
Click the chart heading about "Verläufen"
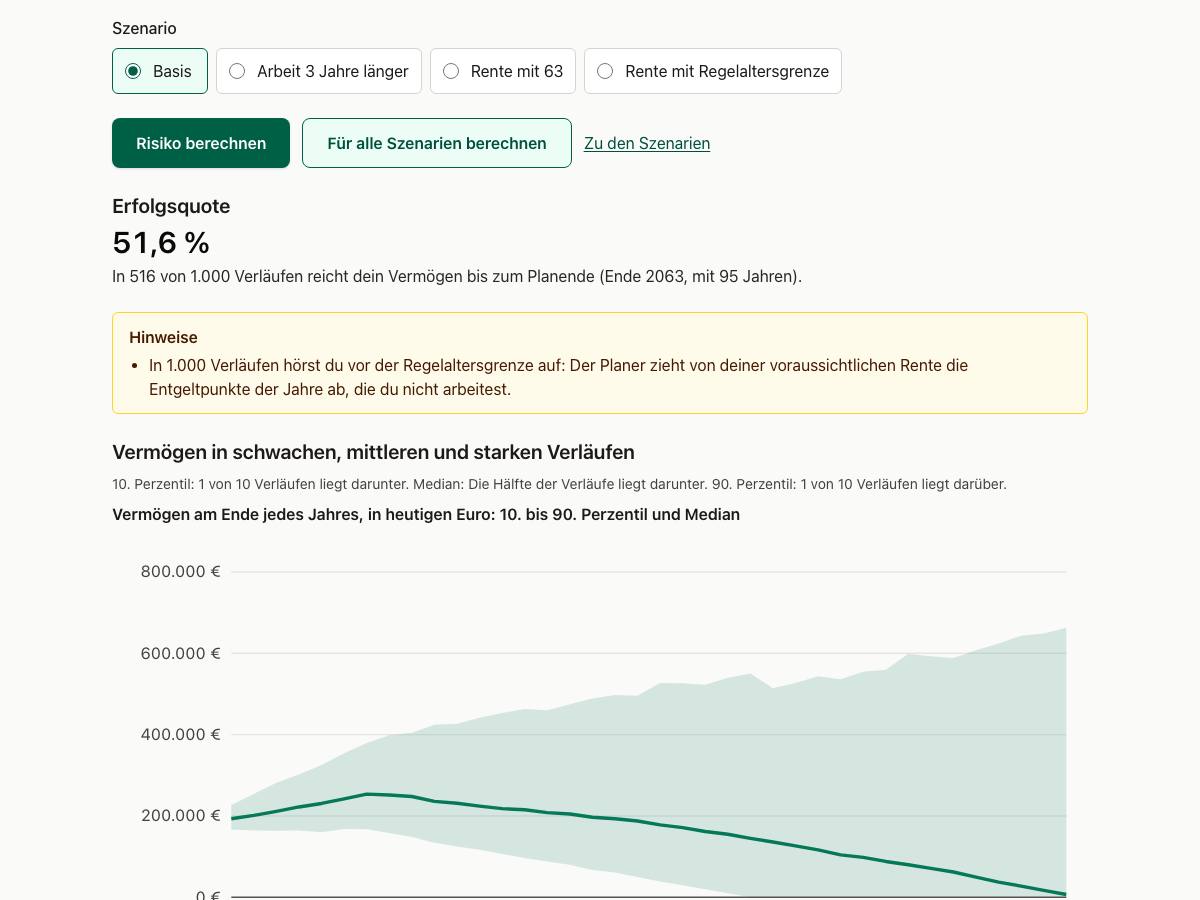[x=373, y=452]
